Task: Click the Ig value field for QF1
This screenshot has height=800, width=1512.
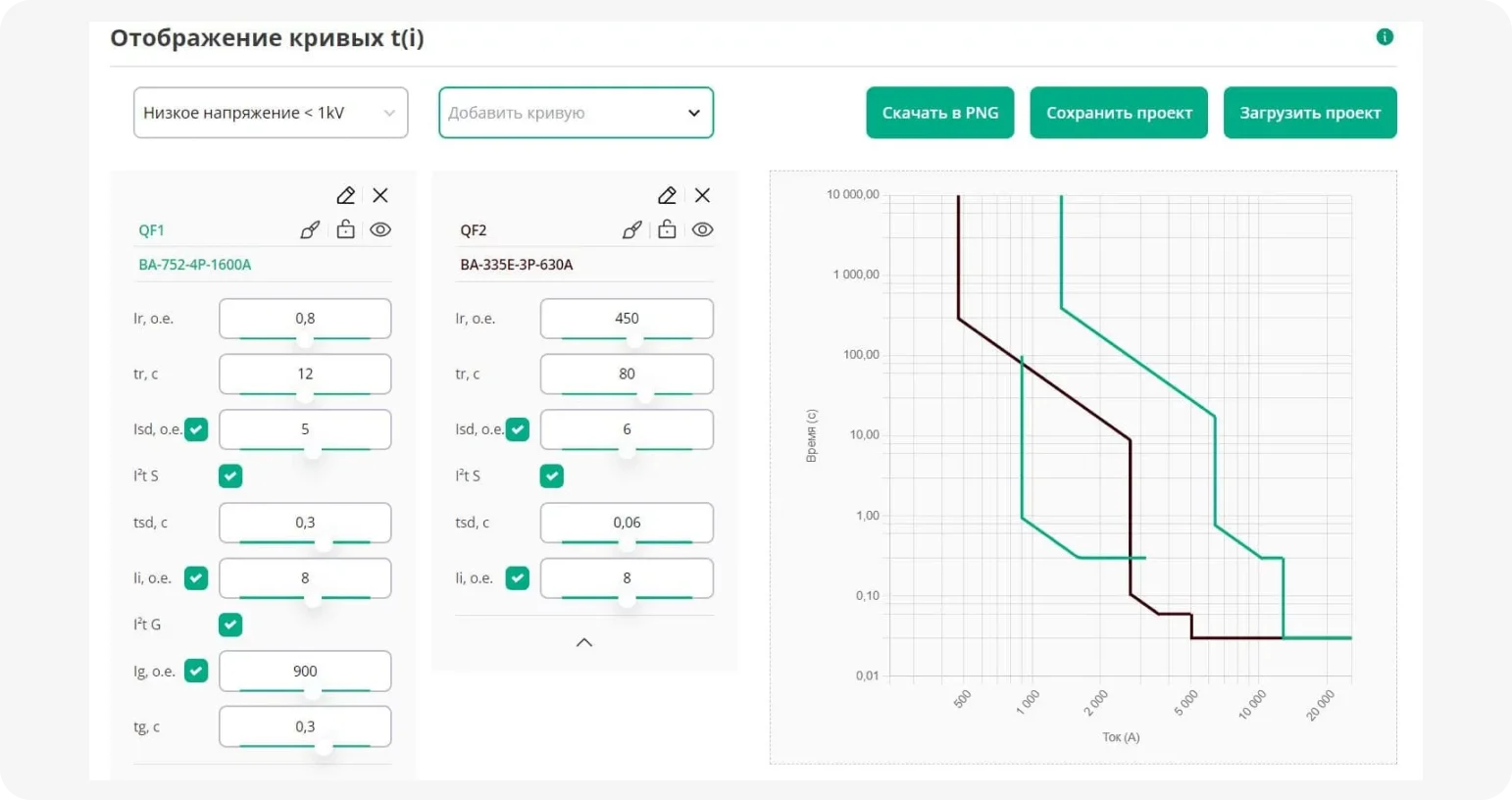Action: (x=305, y=671)
